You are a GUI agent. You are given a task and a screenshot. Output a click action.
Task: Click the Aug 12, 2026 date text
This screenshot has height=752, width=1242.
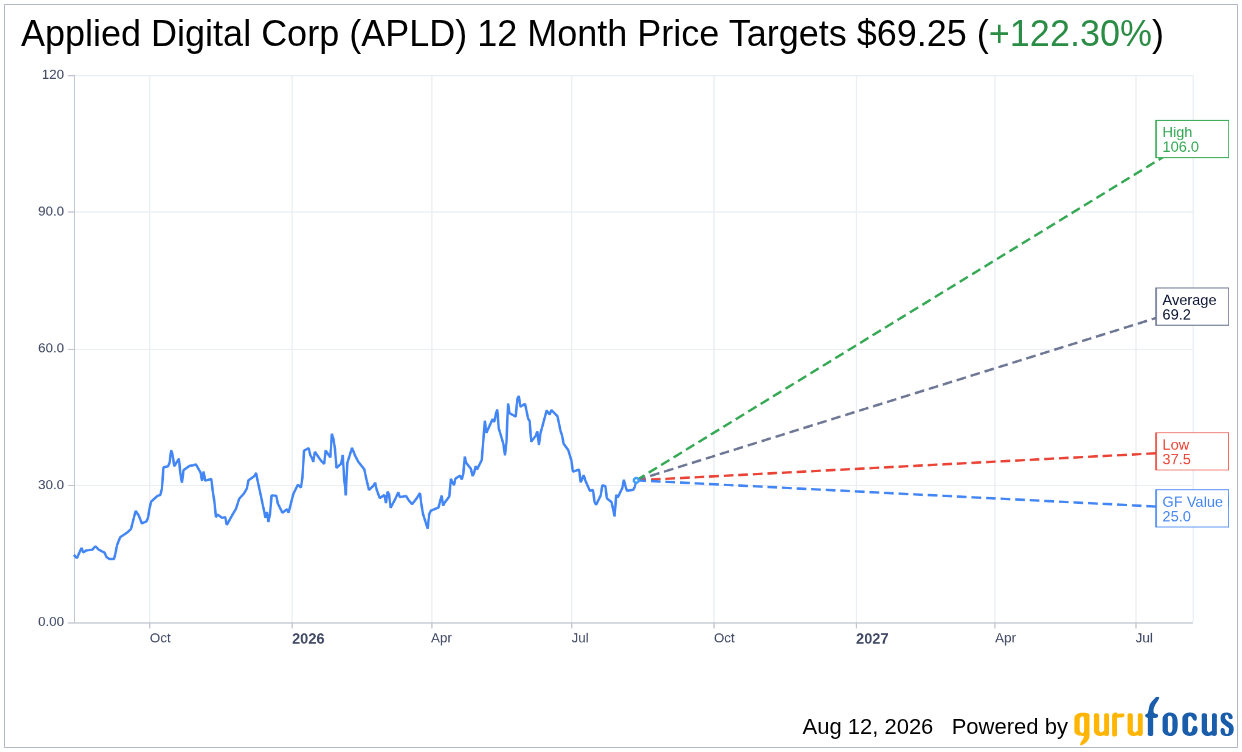(x=867, y=727)
